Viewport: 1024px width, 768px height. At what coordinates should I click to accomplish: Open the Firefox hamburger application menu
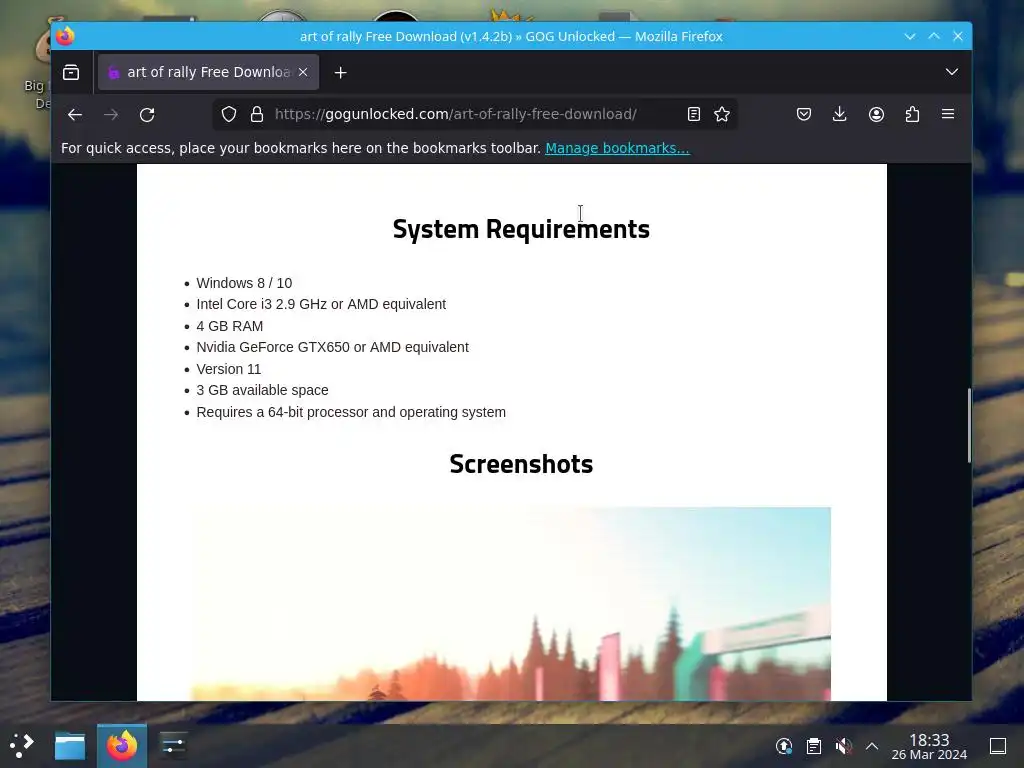pos(948,114)
